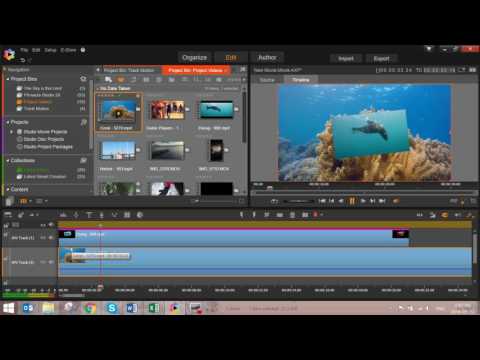The height and width of the screenshot is (360, 480).
Task: Select the transition at end of Track 1 clip
Action: click(400, 234)
